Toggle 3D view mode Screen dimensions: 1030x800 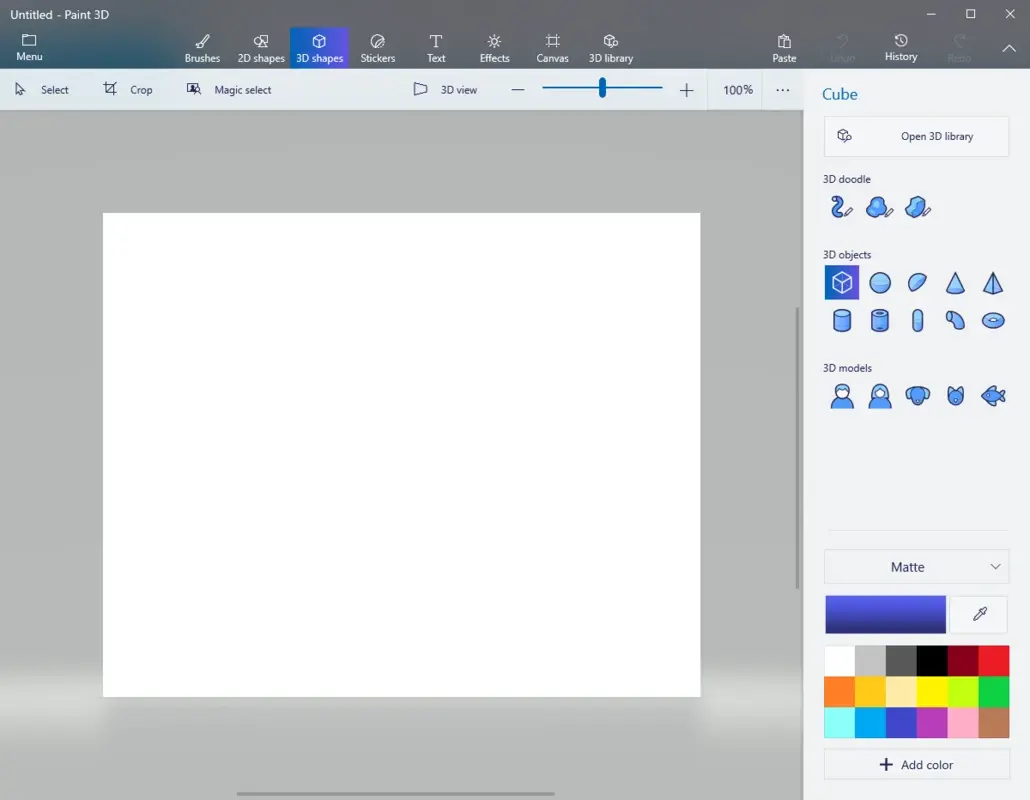445,89
